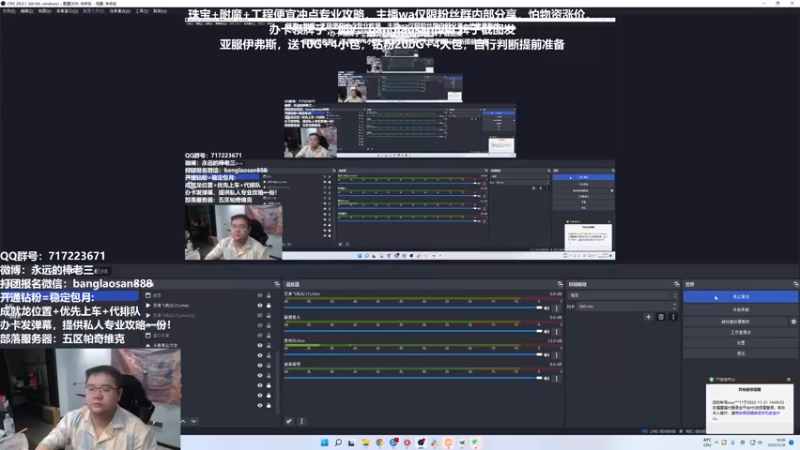The height and width of the screenshot is (450, 800).
Task: Open the 停靠窗口 (Docks) menu
Action: 67,11
